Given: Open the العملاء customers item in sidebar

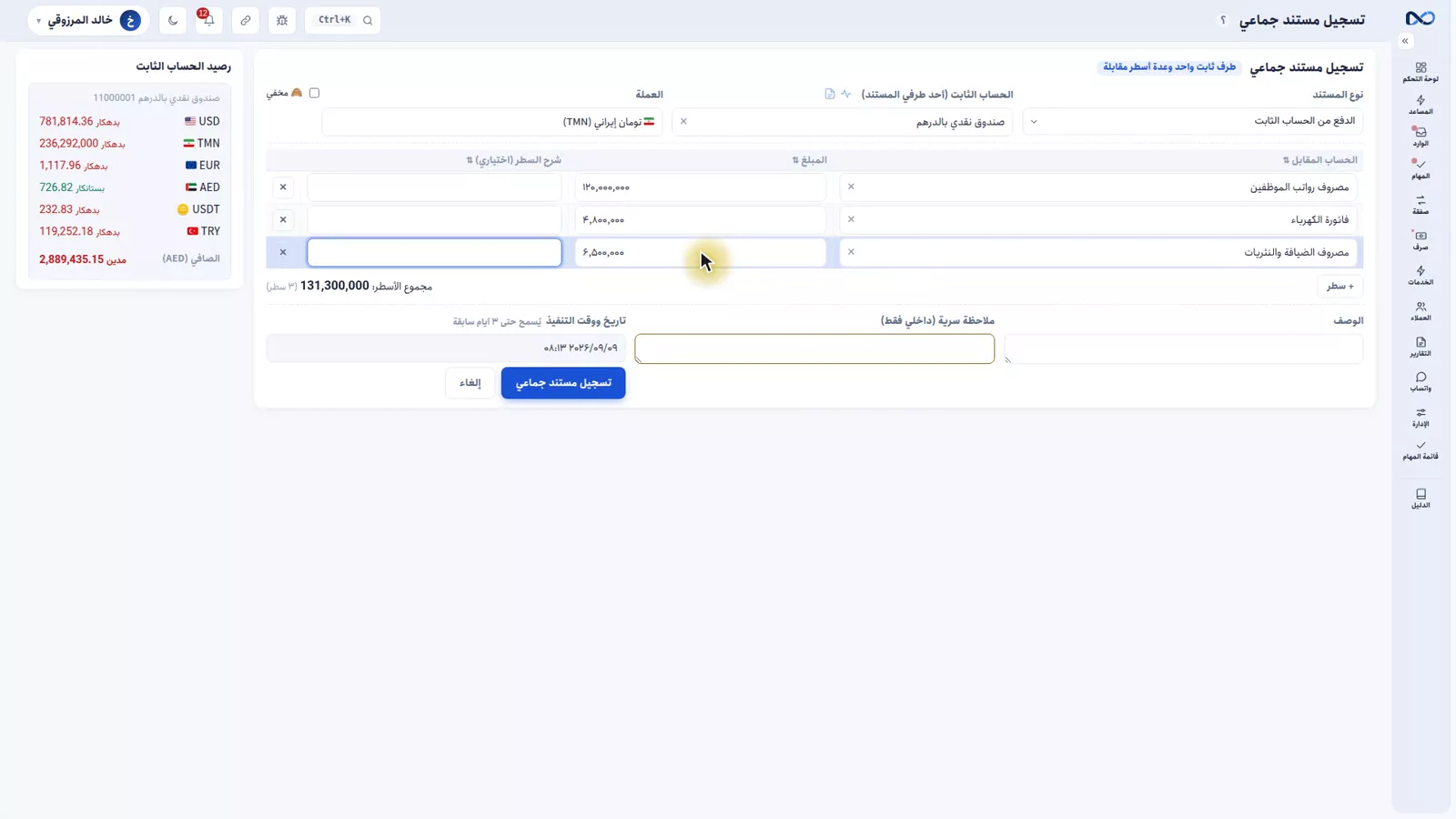Looking at the screenshot, I should (x=1421, y=311).
